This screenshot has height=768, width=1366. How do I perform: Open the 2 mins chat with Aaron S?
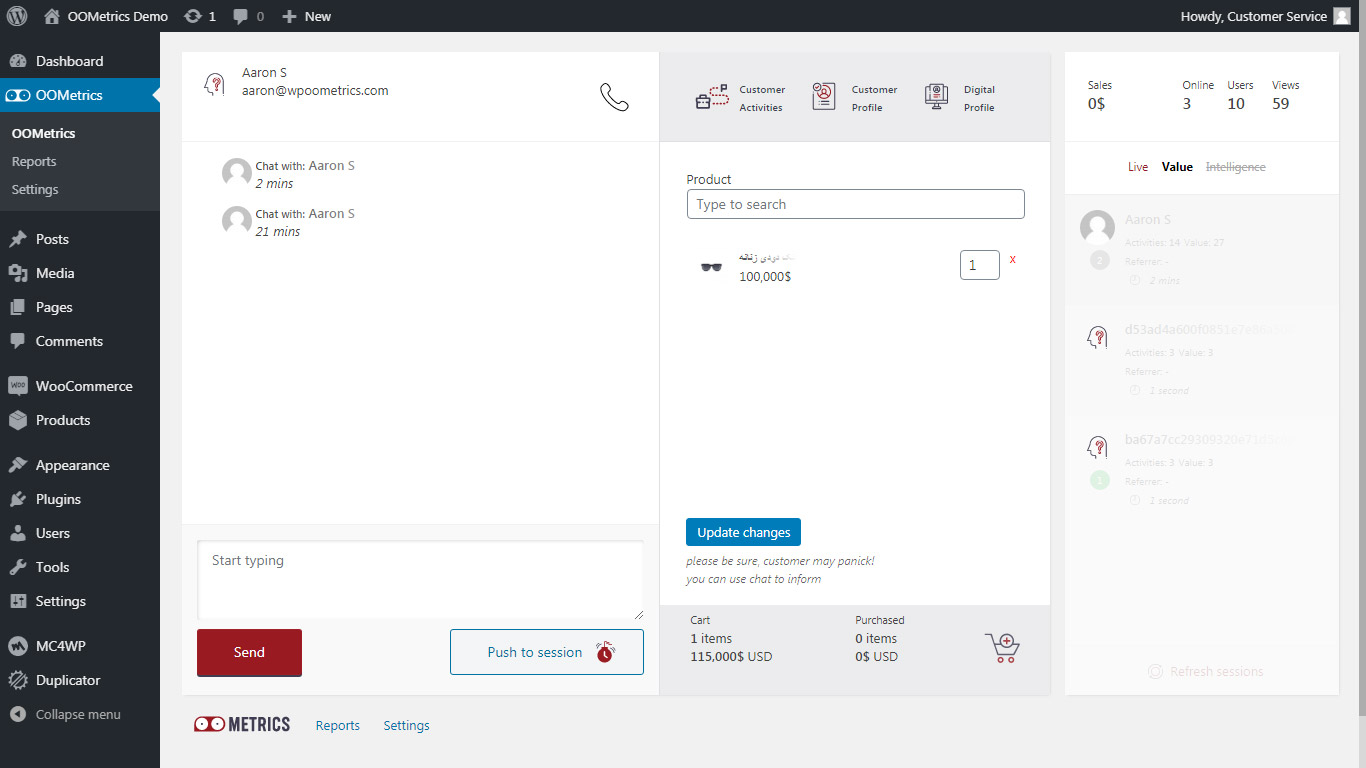290,174
